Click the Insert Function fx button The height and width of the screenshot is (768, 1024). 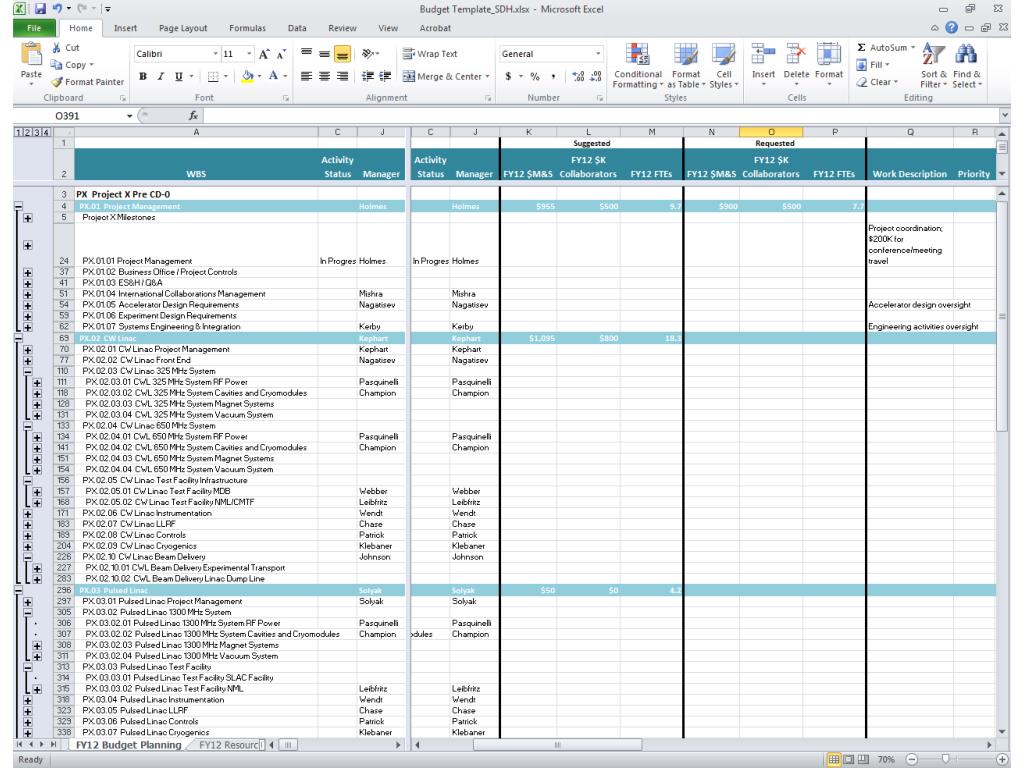(x=193, y=116)
